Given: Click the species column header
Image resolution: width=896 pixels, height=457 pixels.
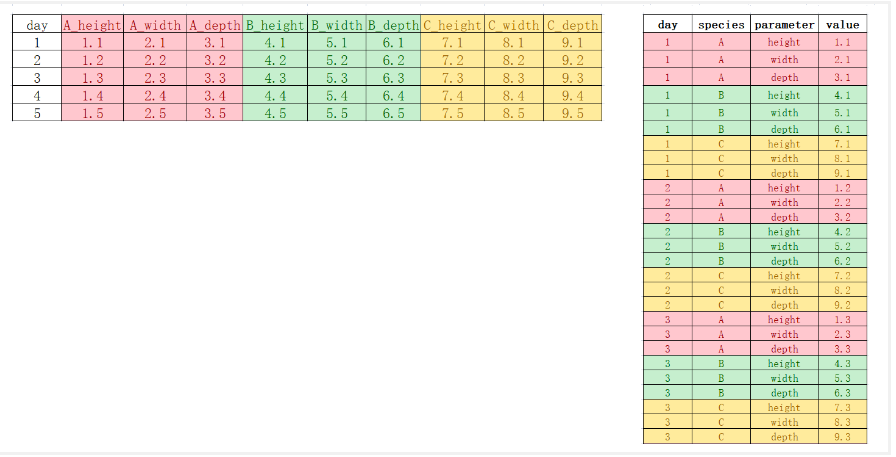Looking at the screenshot, I should point(721,24).
